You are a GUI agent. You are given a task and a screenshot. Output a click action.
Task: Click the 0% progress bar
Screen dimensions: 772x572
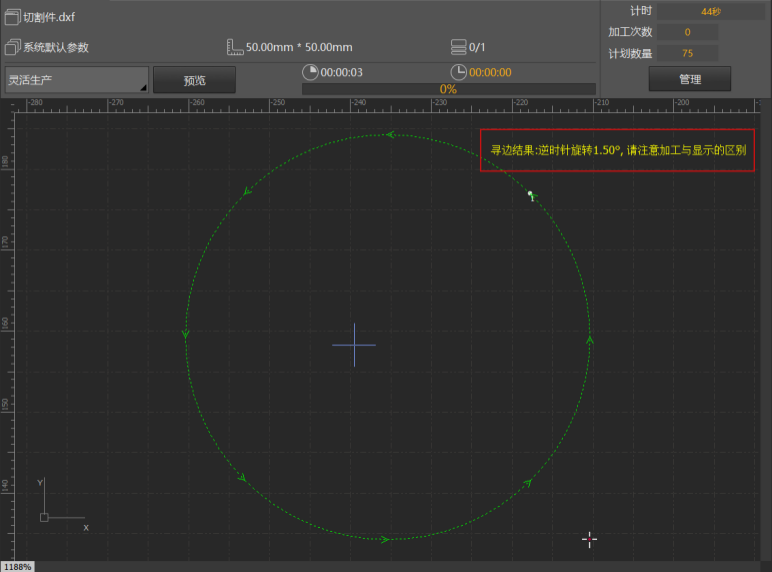[x=448, y=89]
